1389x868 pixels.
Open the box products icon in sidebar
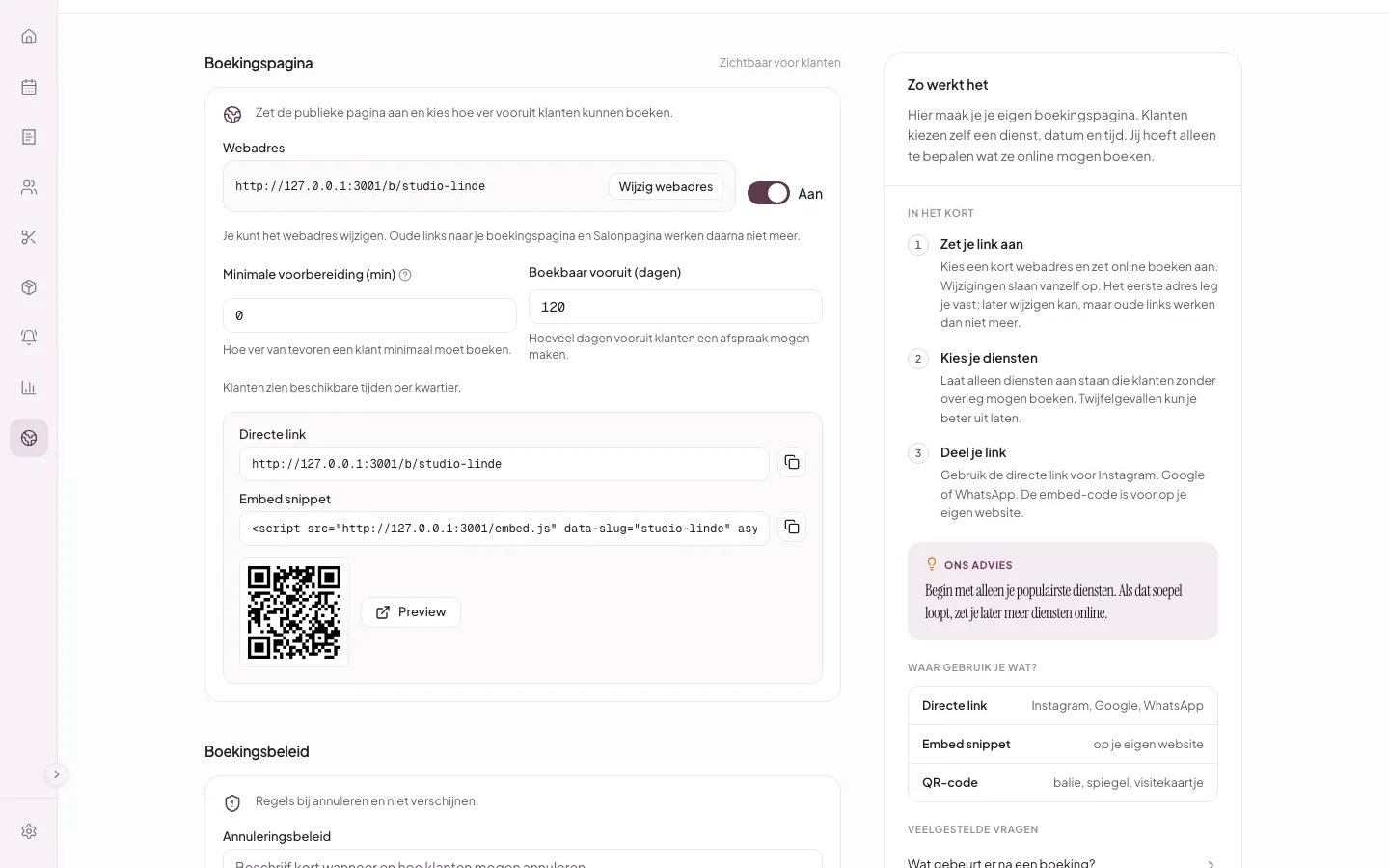(x=29, y=287)
